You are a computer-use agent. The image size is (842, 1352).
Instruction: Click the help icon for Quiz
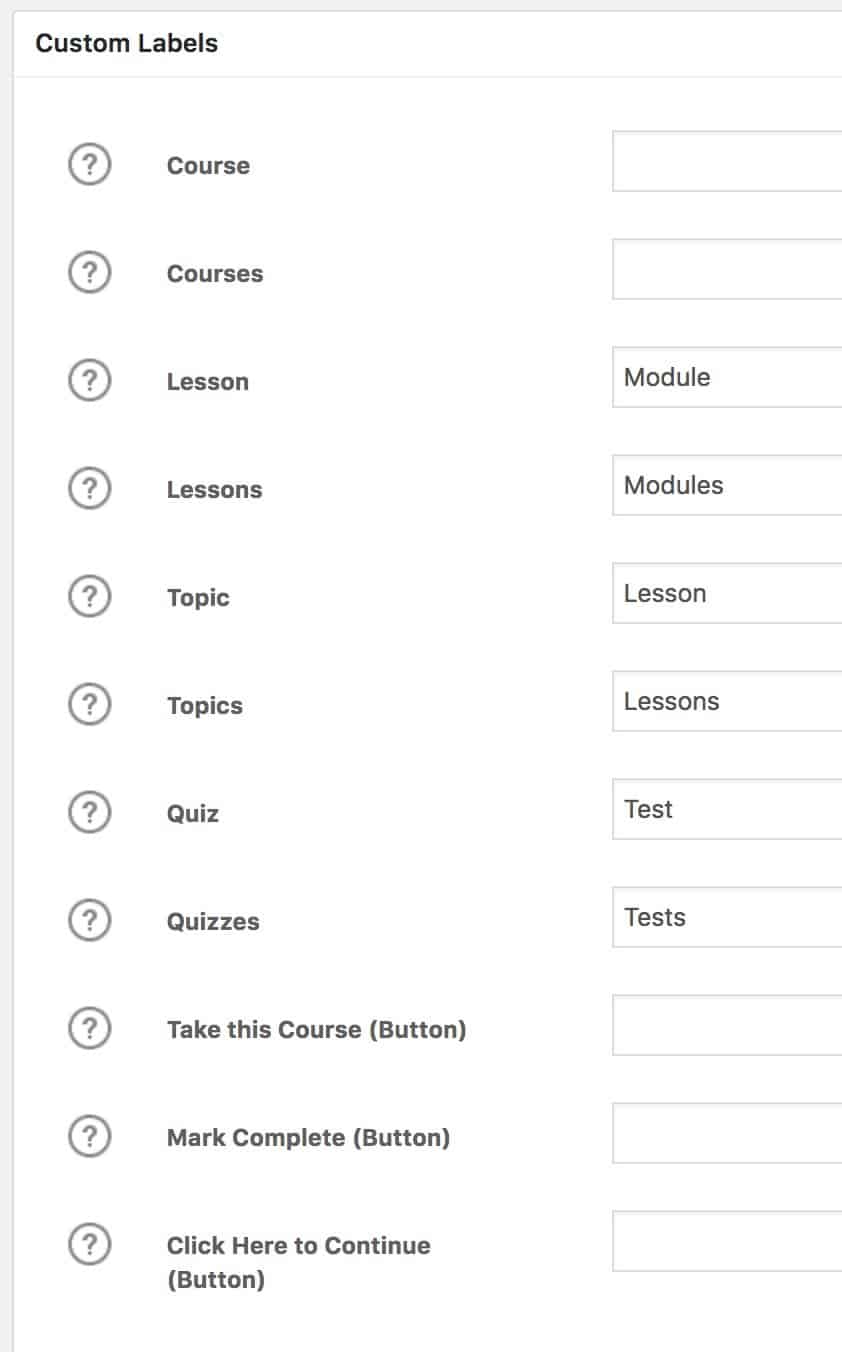tap(89, 812)
